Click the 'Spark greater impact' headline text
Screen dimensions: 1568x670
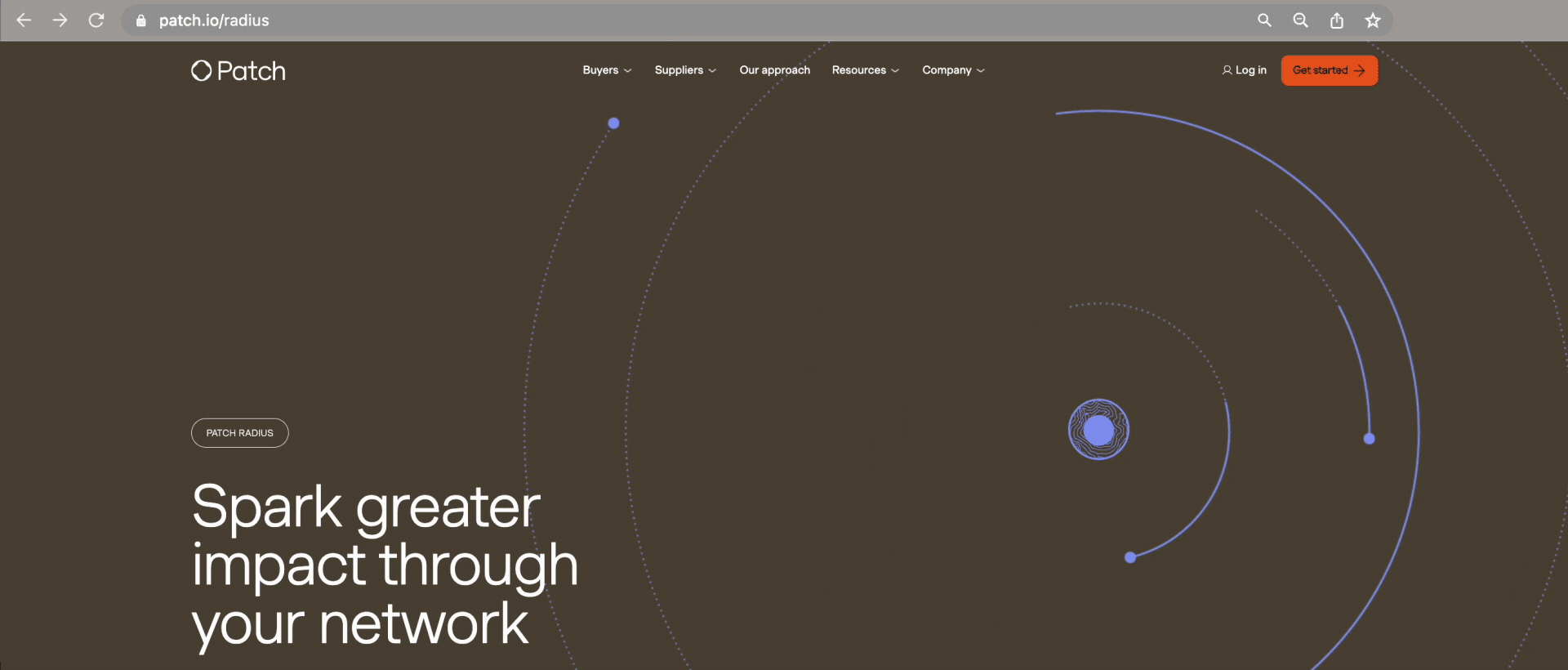(x=385, y=565)
